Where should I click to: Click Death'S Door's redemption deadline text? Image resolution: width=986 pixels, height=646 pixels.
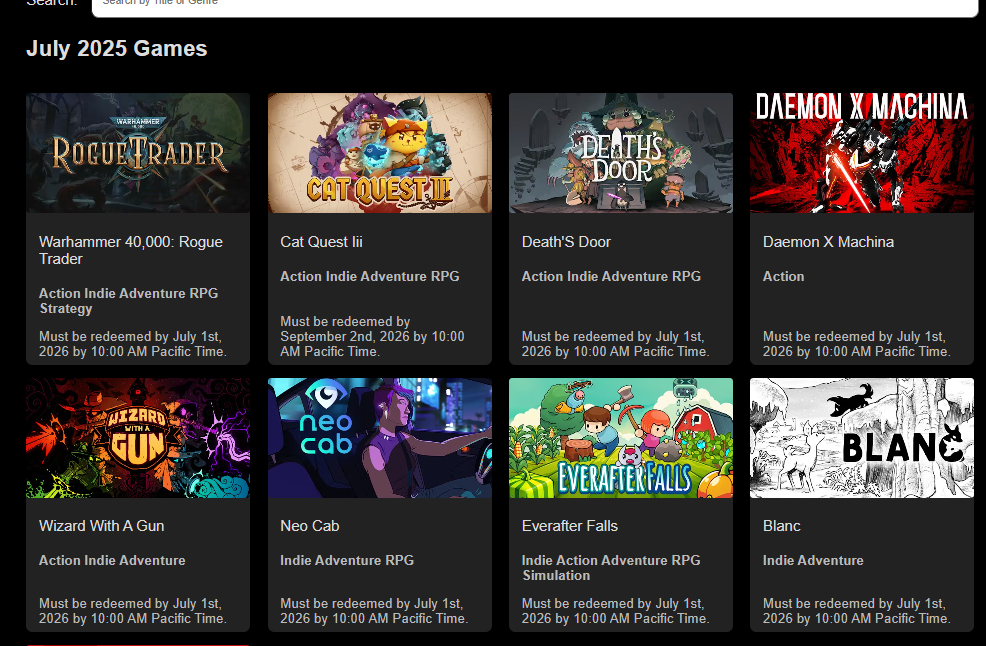[x=616, y=344]
